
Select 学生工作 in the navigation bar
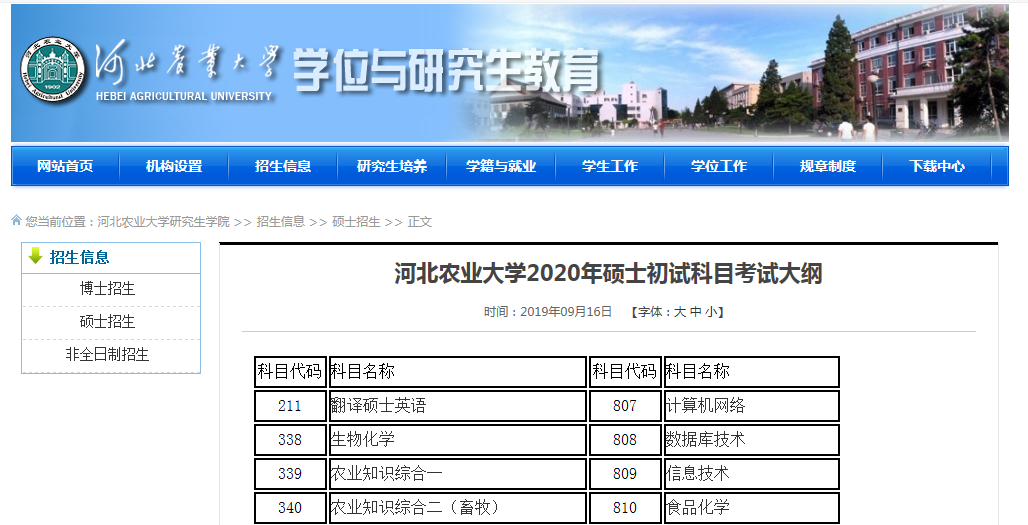(x=610, y=166)
